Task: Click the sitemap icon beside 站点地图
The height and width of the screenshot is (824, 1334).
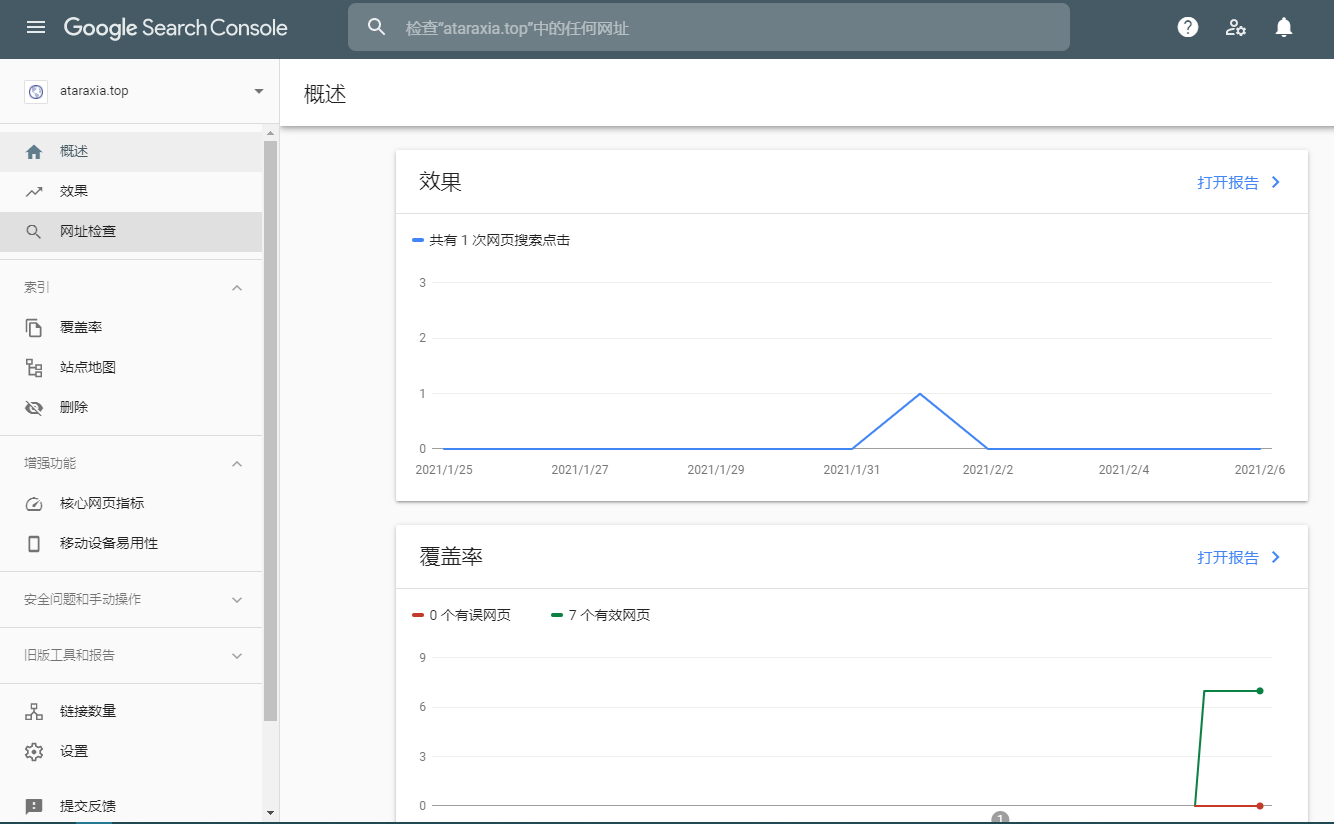Action: pos(34,368)
